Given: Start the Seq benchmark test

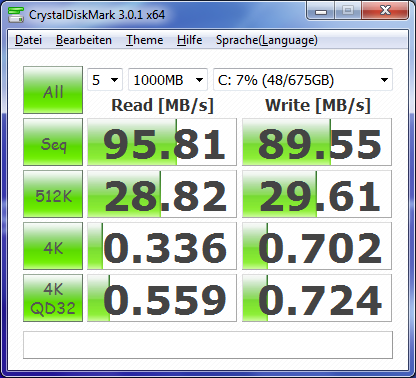Looking at the screenshot, I should [53, 142].
